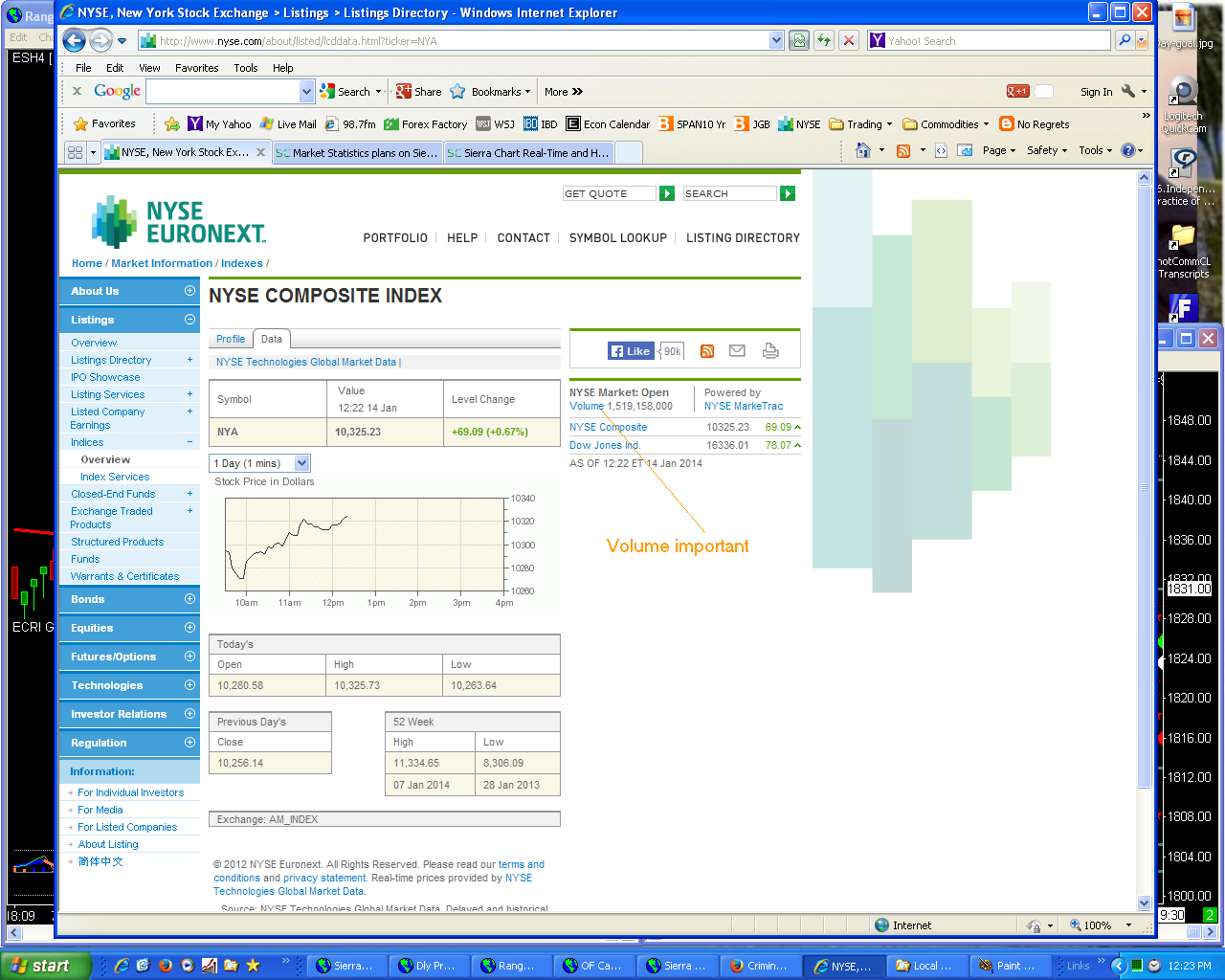This screenshot has width=1225, height=980.
Task: Click the Add to Favorites bar icon
Action: [172, 123]
